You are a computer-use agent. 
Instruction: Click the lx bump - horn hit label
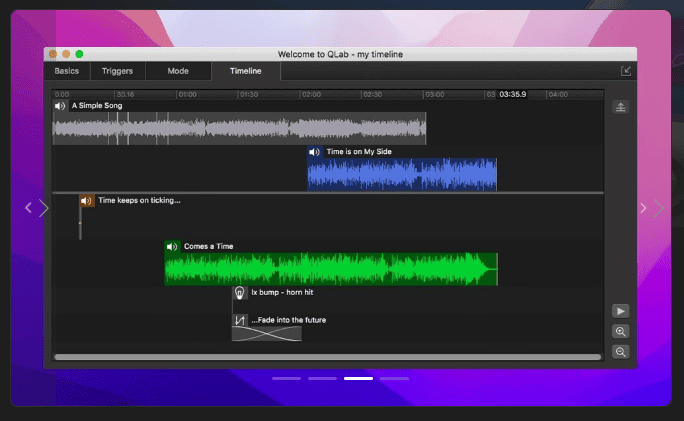click(282, 292)
